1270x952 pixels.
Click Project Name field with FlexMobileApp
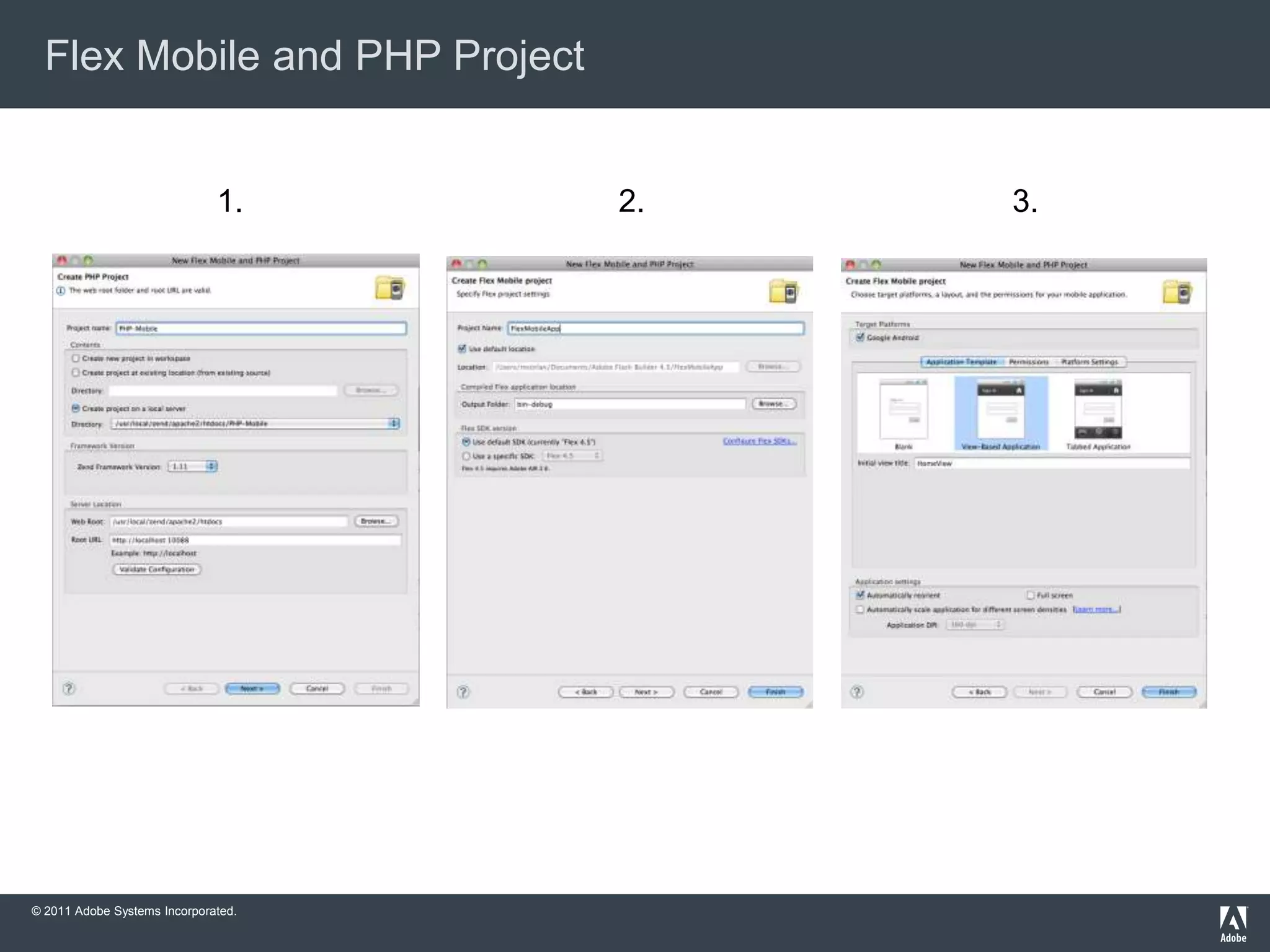tap(655, 328)
